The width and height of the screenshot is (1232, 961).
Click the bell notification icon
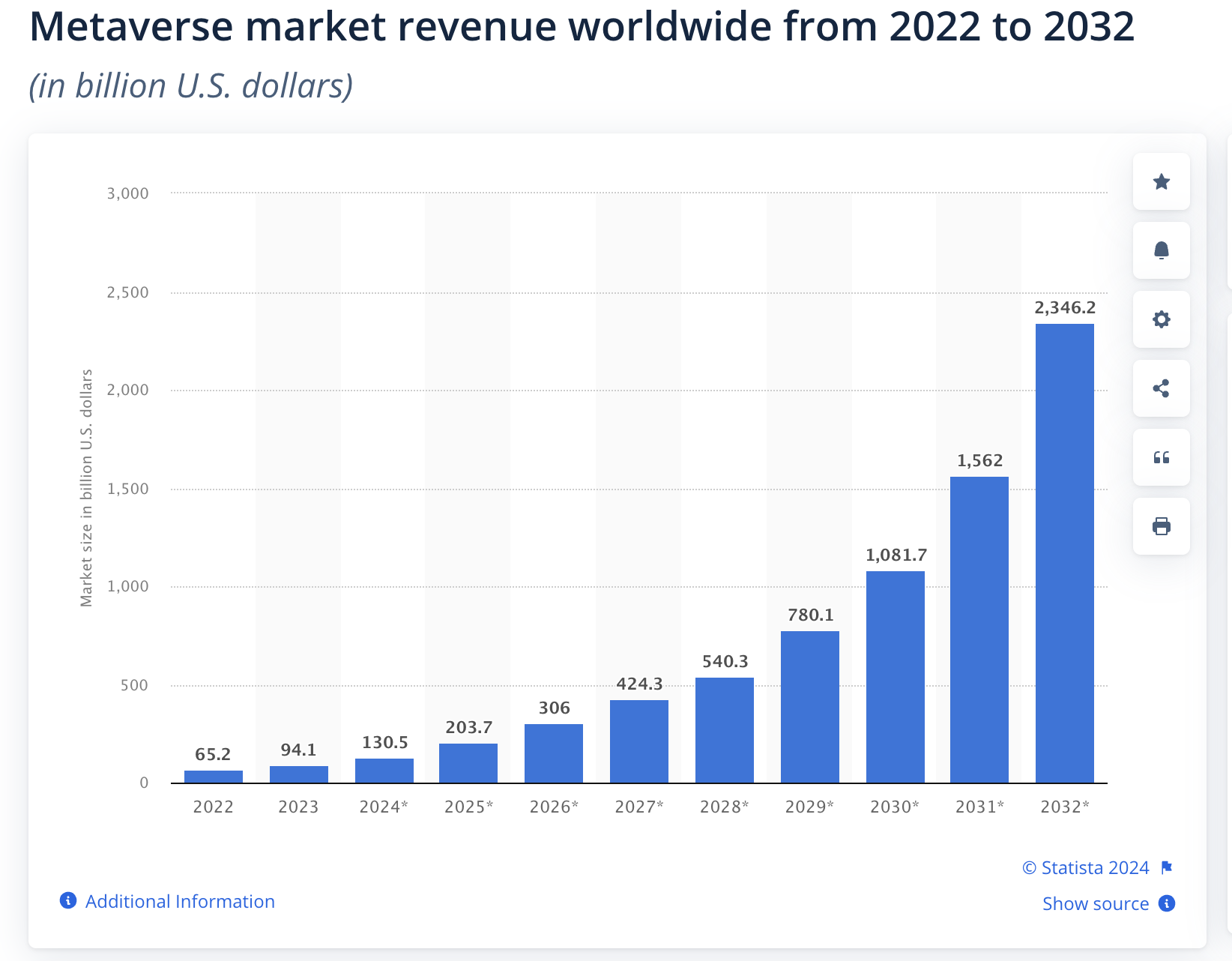1161,250
